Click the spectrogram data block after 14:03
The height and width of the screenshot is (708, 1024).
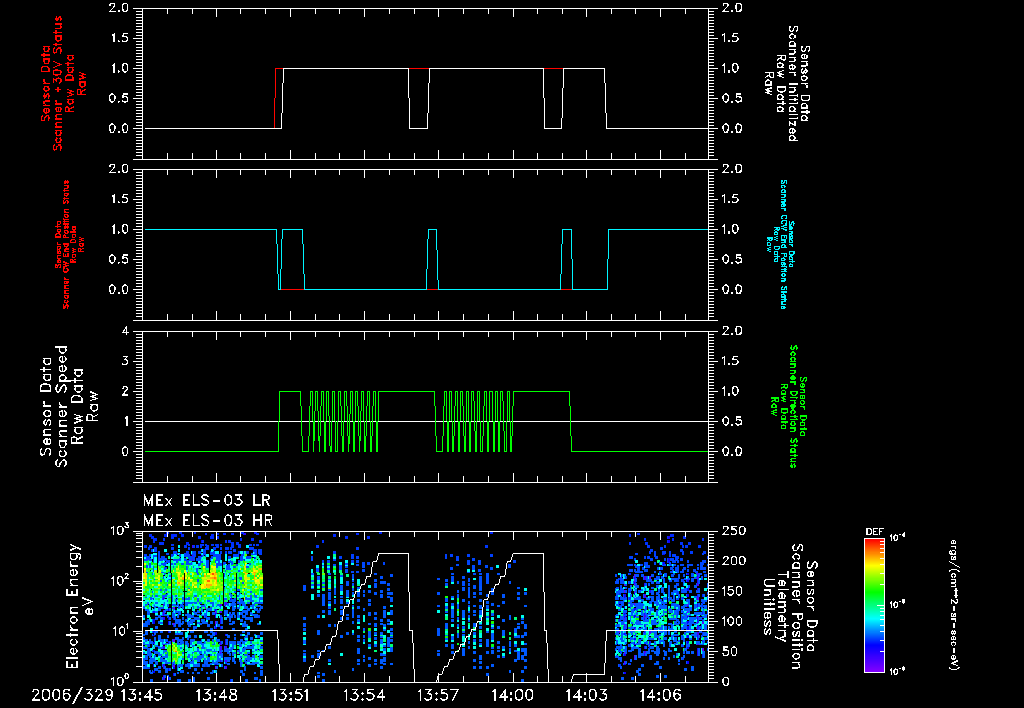[x=661, y=606]
